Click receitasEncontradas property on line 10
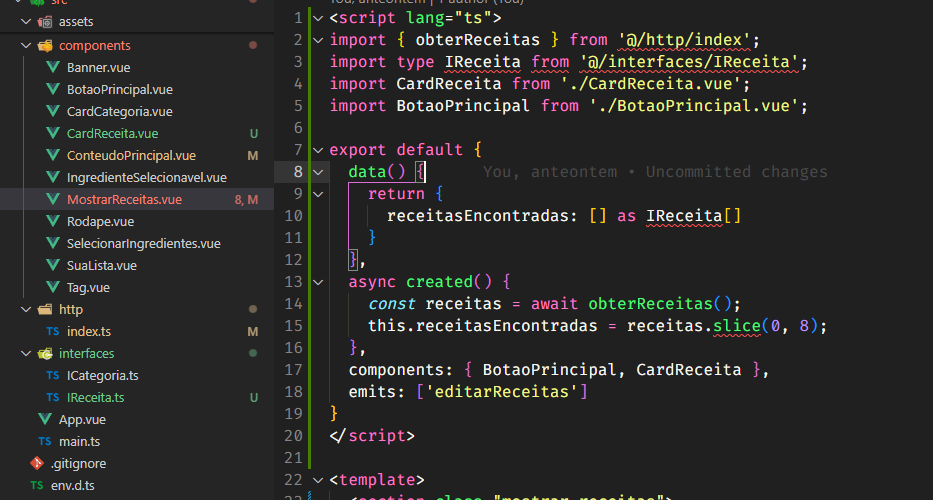The width and height of the screenshot is (933, 500). [478, 216]
